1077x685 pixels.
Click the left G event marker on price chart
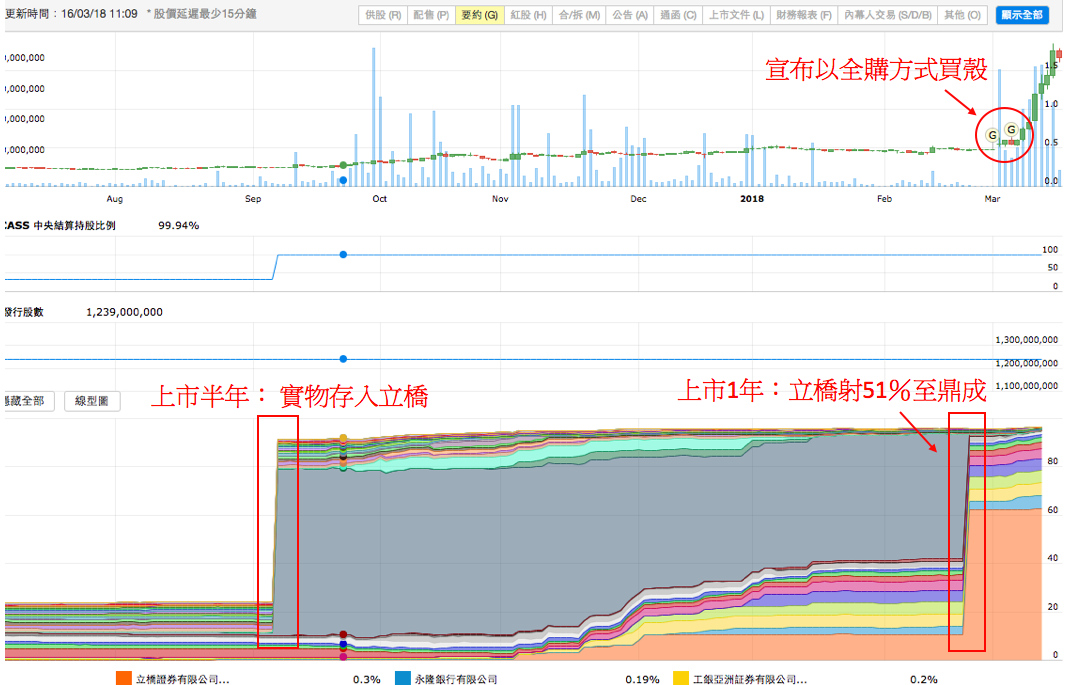pyautogui.click(x=992, y=135)
